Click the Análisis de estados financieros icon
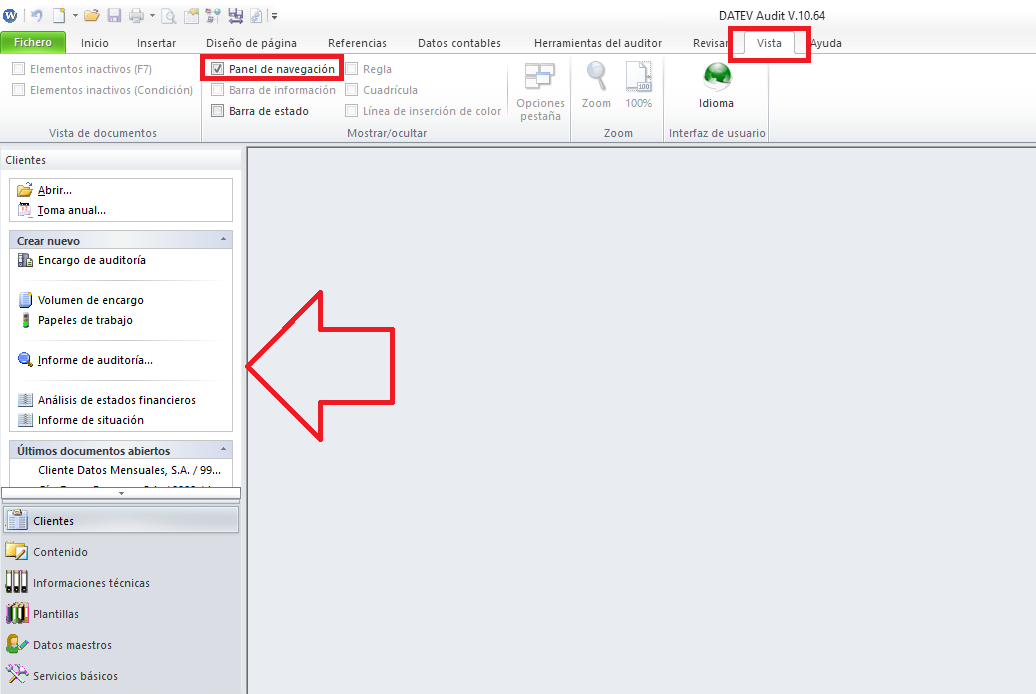Image resolution: width=1036 pixels, height=694 pixels. pyautogui.click(x=25, y=400)
